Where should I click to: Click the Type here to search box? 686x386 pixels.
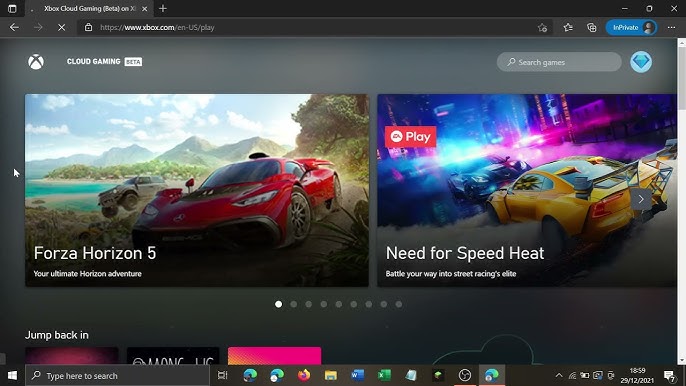tap(117, 375)
